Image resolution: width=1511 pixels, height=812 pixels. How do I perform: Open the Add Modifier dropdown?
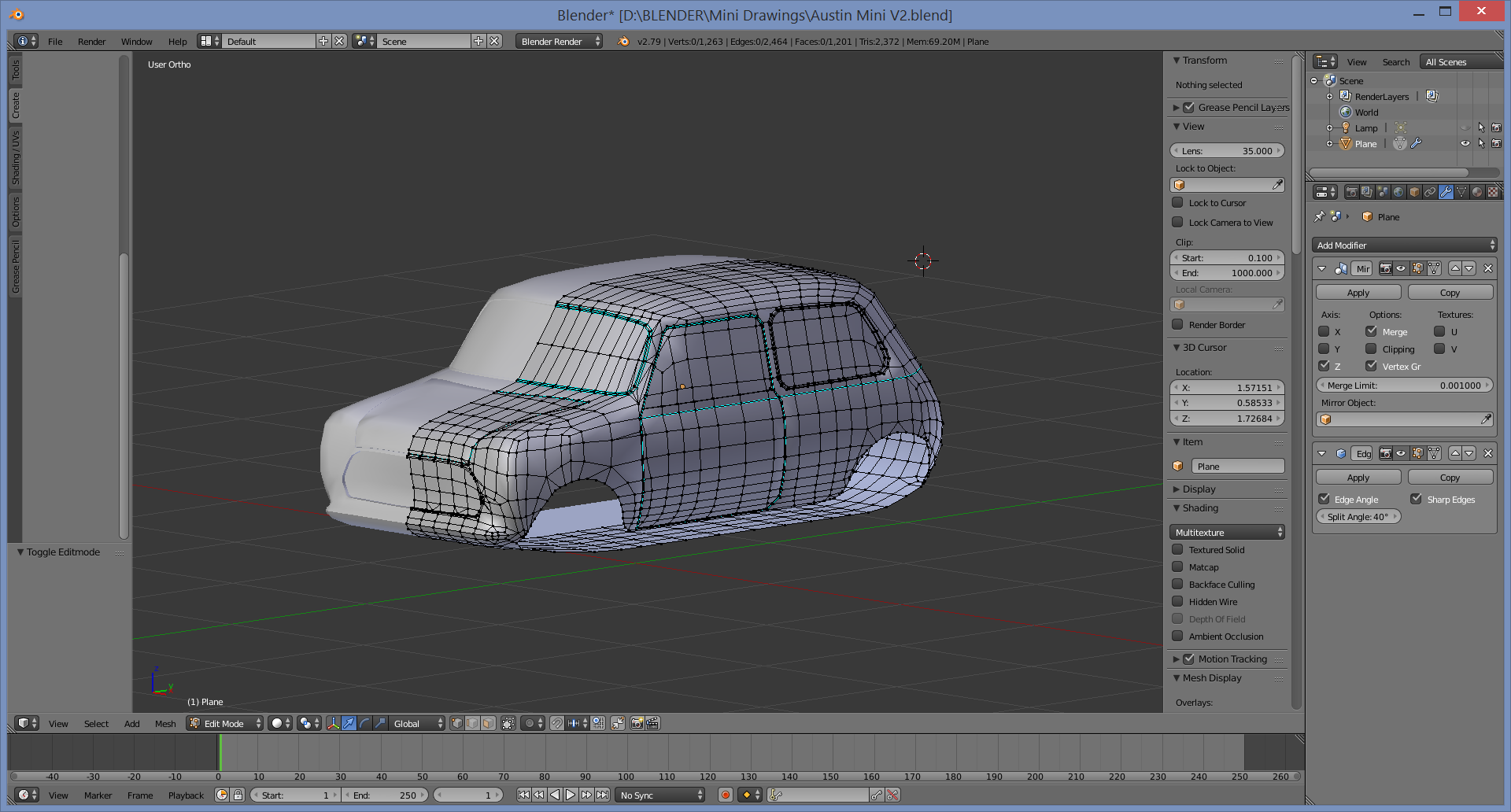(x=1405, y=245)
